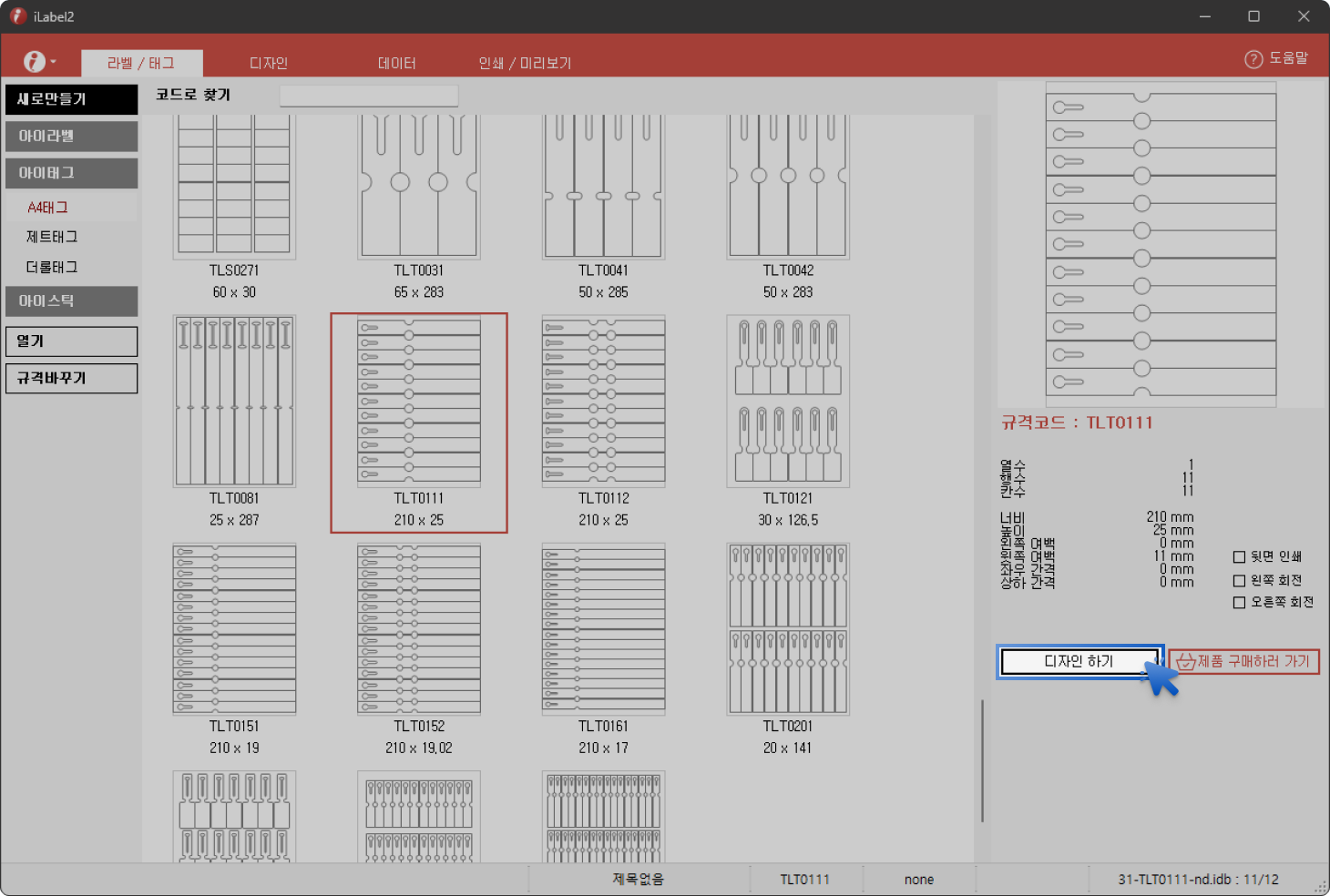
Task: Select the TLT0152 tag template thumbnail
Action: tap(419, 628)
